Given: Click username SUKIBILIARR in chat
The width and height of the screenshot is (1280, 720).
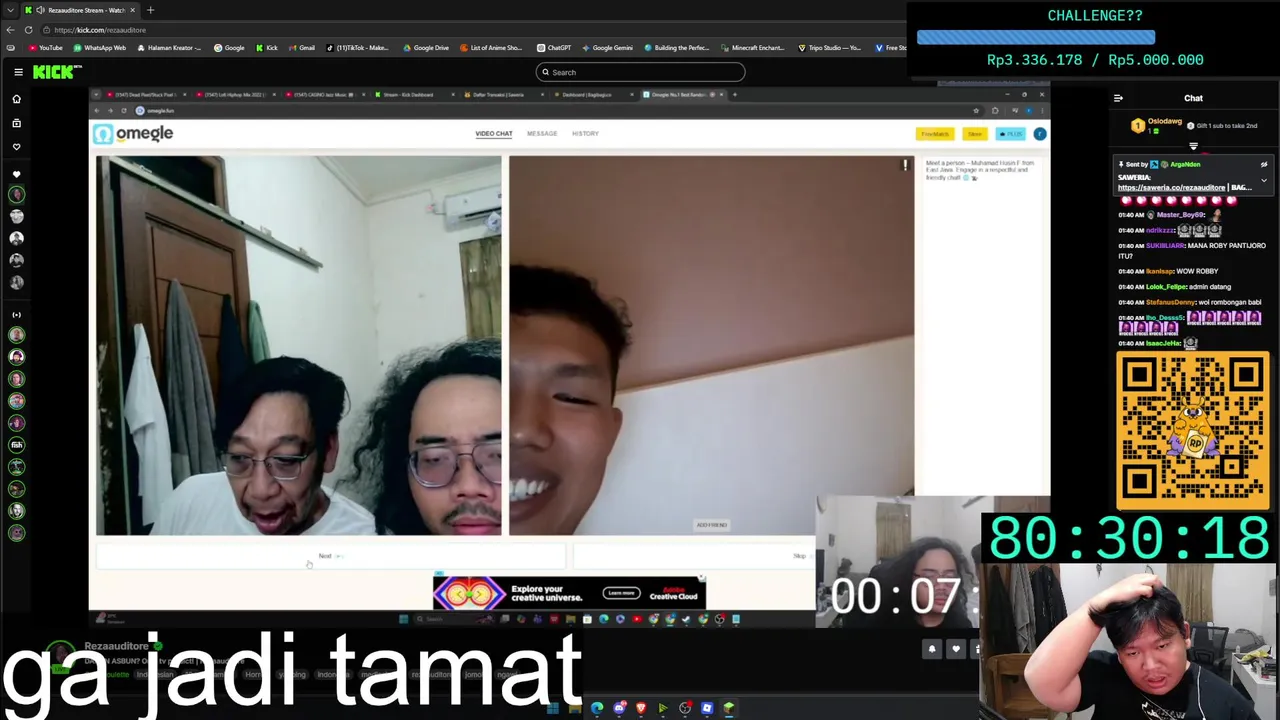Looking at the screenshot, I should click(x=1166, y=246).
